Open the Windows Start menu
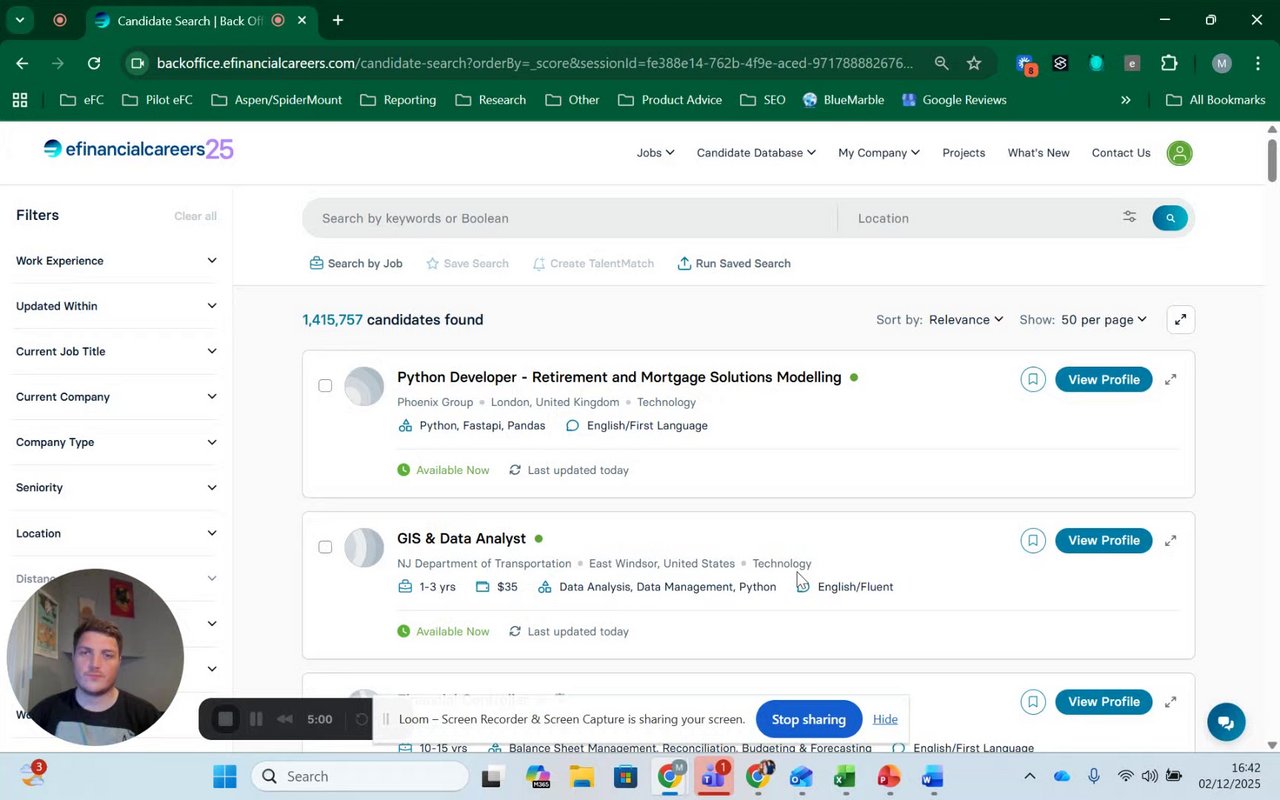The height and width of the screenshot is (800, 1280). (225, 777)
